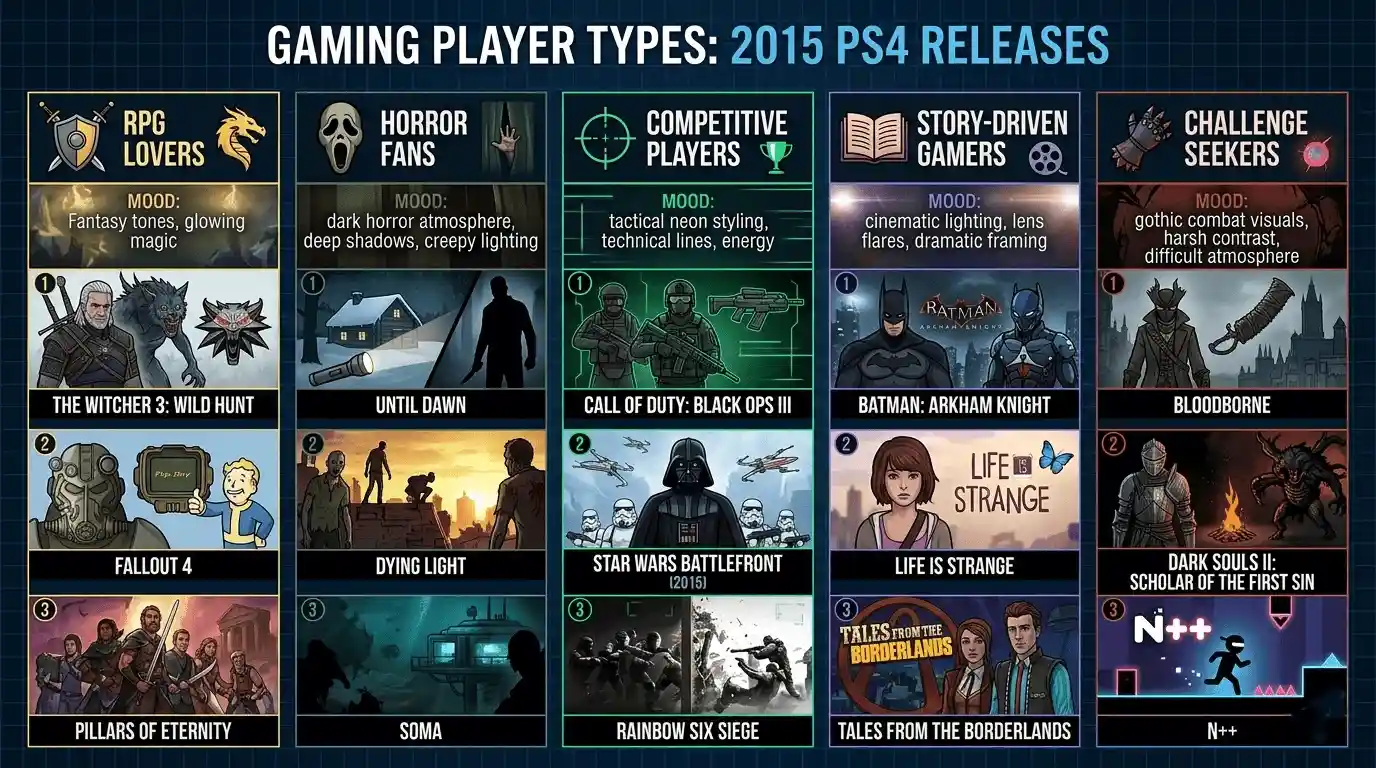
Task: Click the 'Star Wars Battlefront' game label
Action: (688, 564)
